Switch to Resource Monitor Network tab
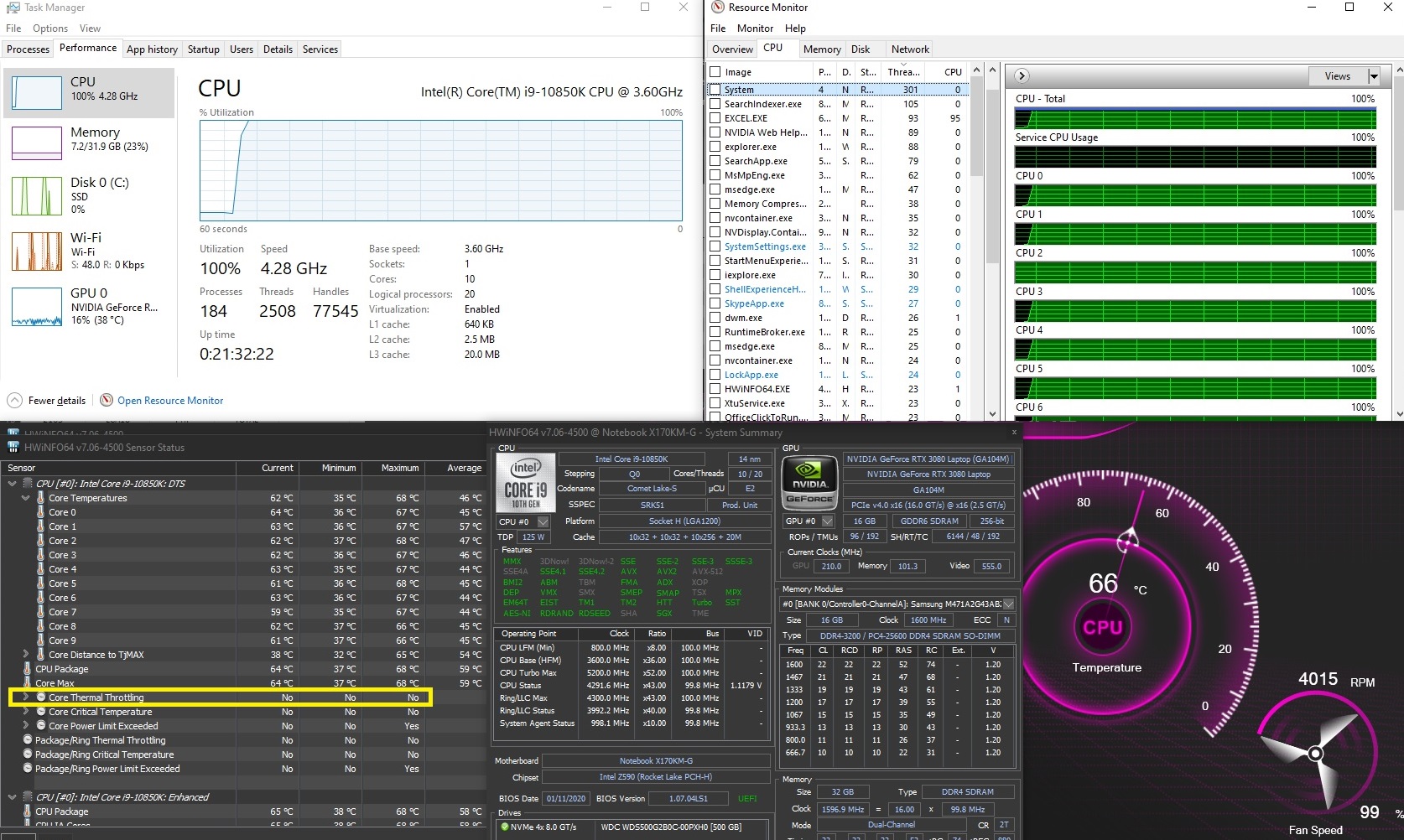 tap(910, 49)
